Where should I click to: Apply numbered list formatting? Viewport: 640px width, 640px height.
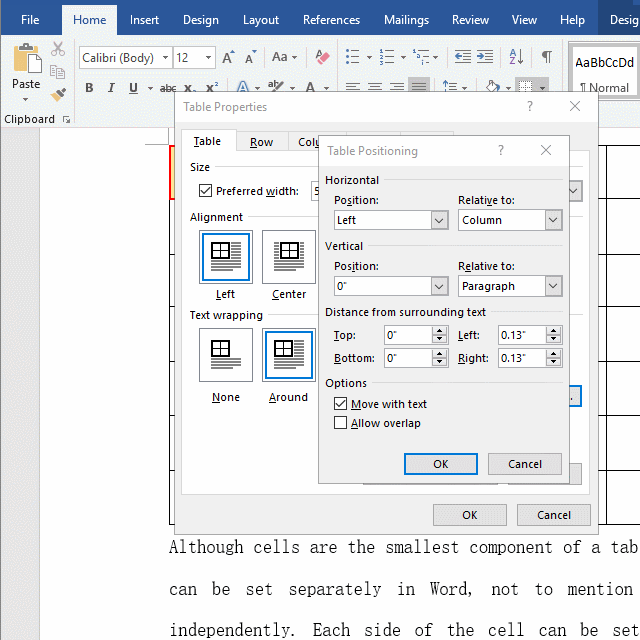(x=387, y=57)
